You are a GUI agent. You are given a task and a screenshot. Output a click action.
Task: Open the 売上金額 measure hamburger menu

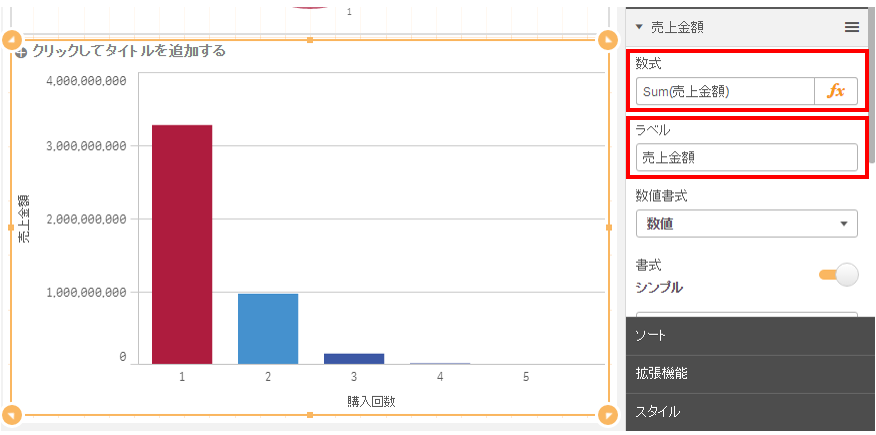coord(851,27)
